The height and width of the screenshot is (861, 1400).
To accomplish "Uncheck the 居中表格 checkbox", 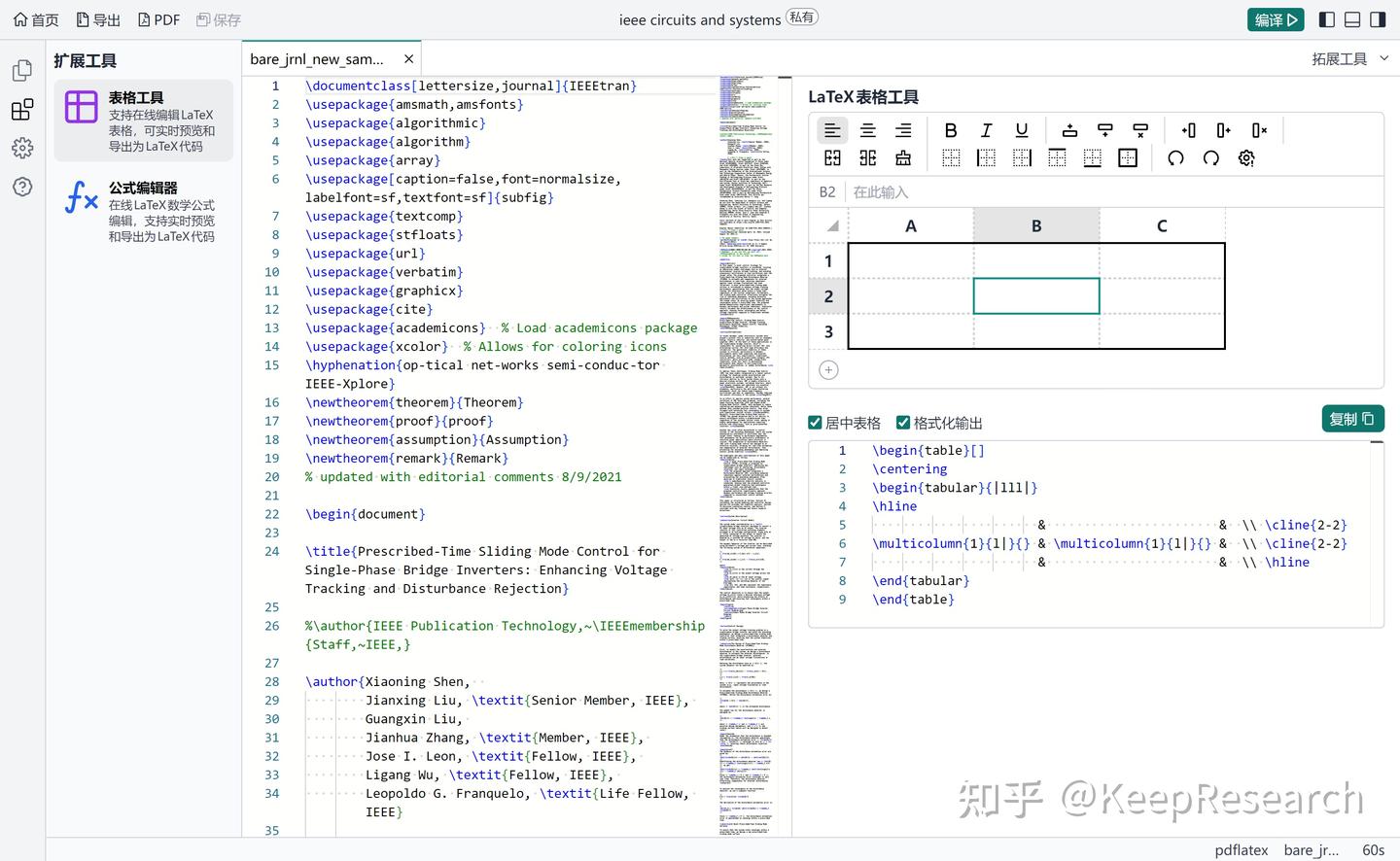I will point(816,423).
